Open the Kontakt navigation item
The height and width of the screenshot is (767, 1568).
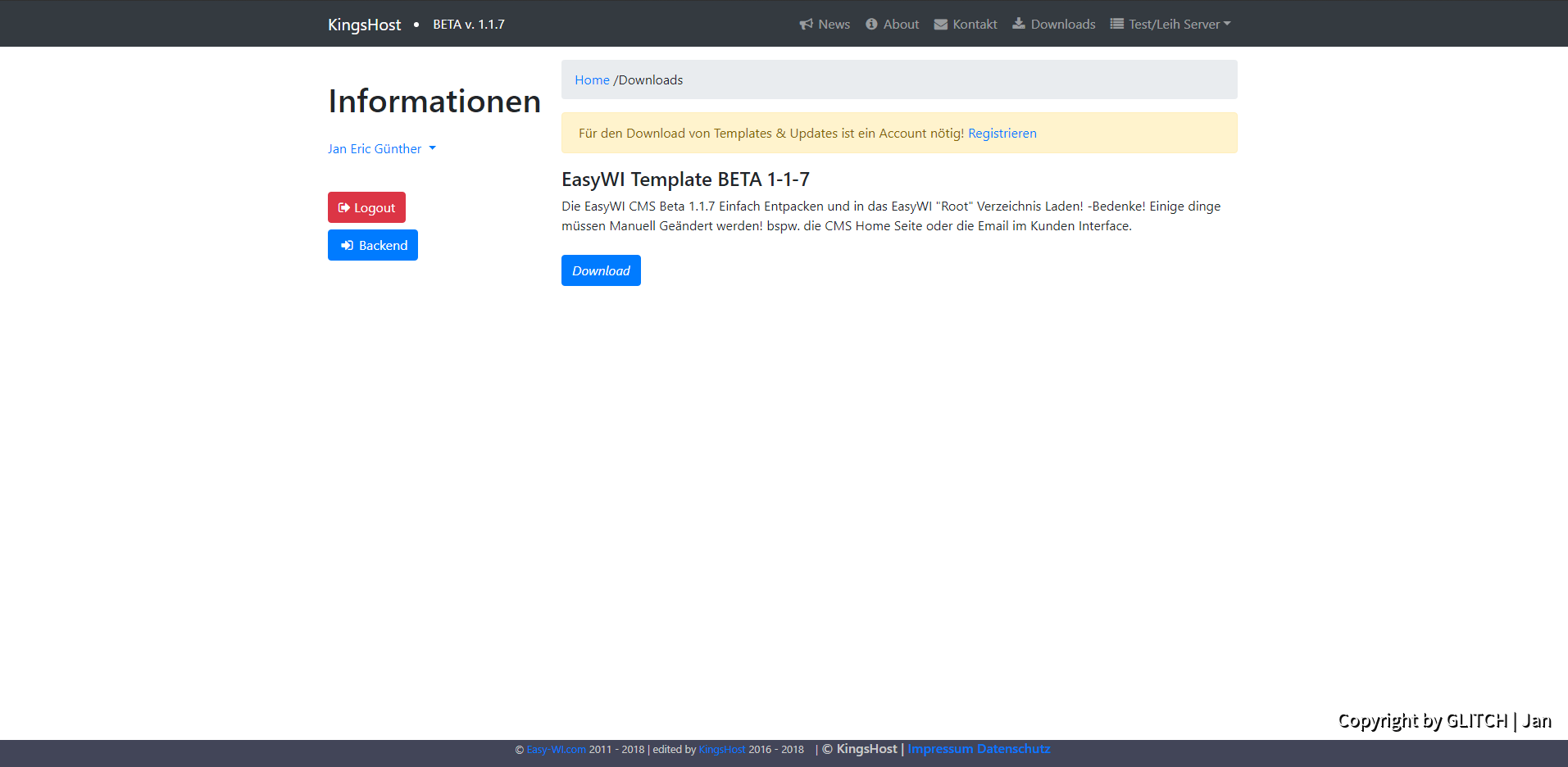click(975, 25)
